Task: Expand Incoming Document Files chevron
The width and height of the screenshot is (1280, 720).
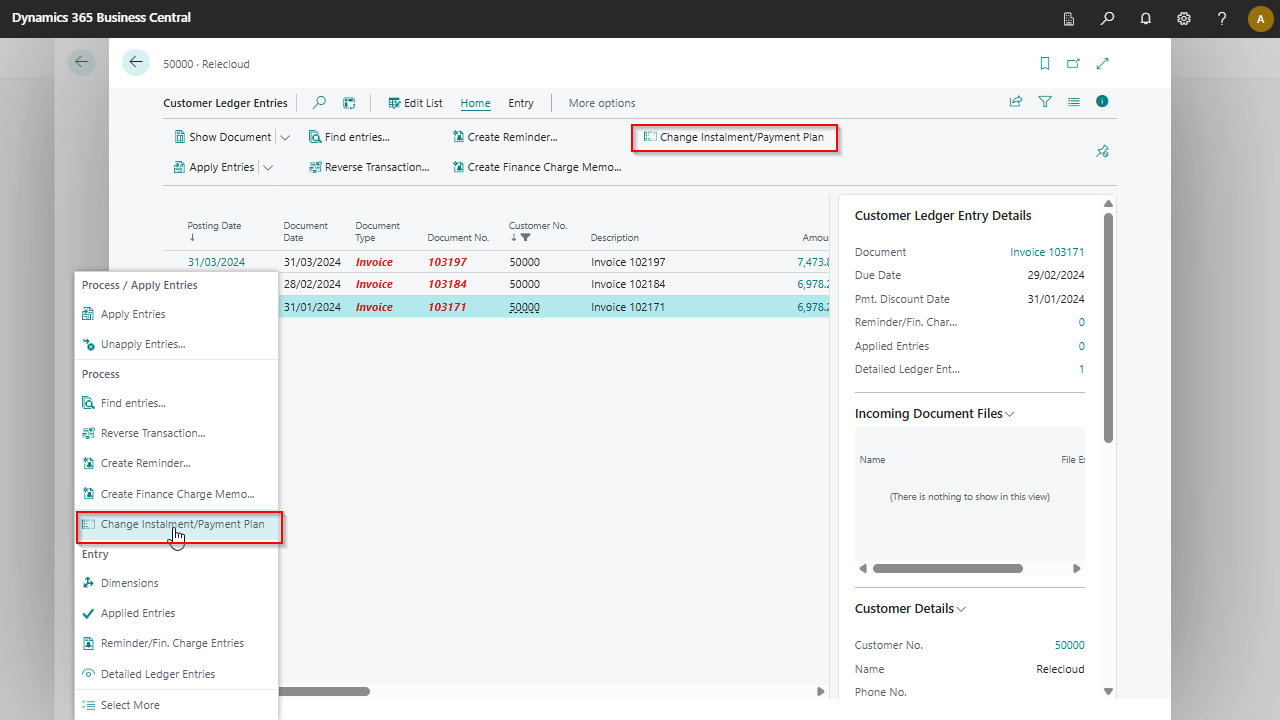Action: click(1010, 414)
